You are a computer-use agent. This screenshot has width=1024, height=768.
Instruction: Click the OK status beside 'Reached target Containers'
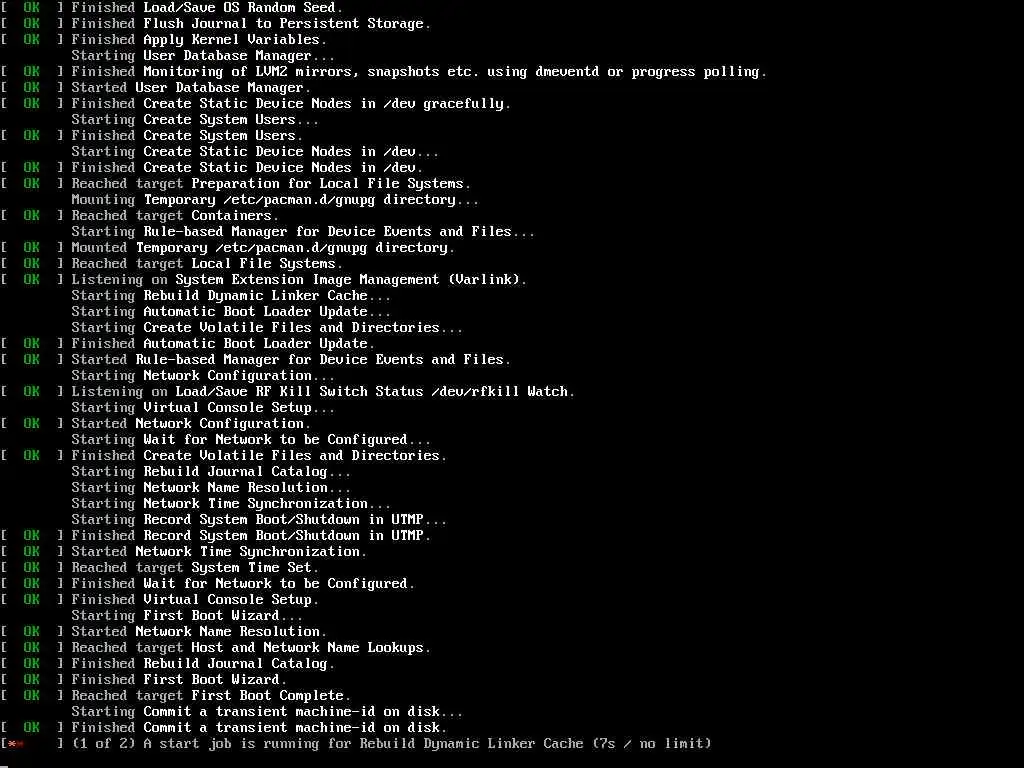pos(31,216)
